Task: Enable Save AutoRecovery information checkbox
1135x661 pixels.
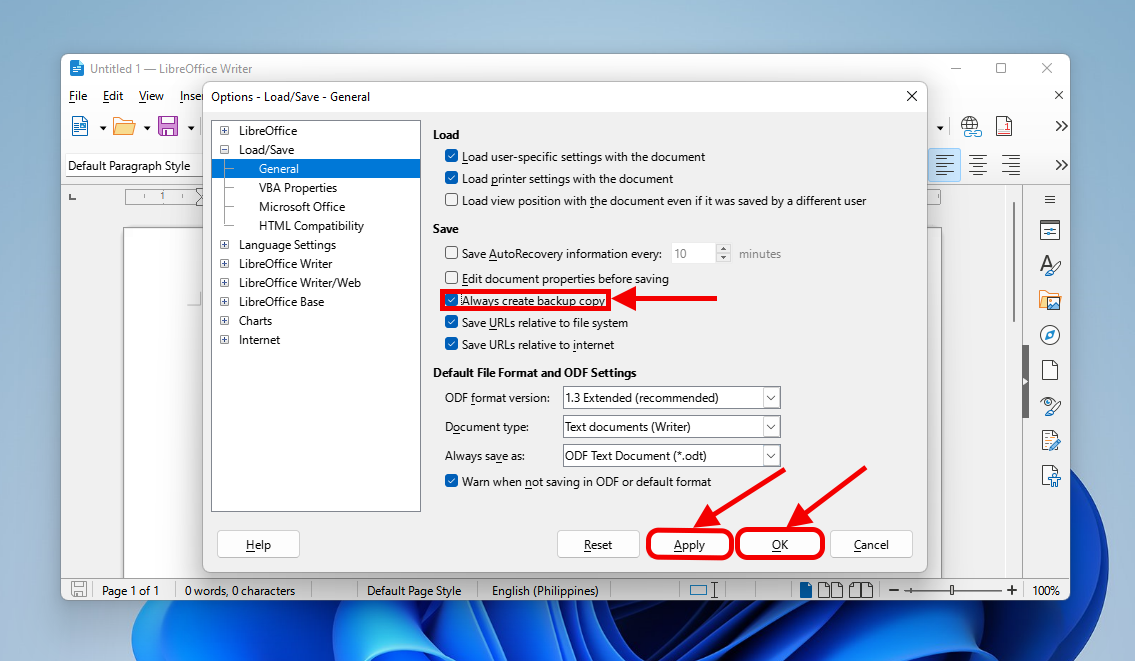Action: point(452,253)
